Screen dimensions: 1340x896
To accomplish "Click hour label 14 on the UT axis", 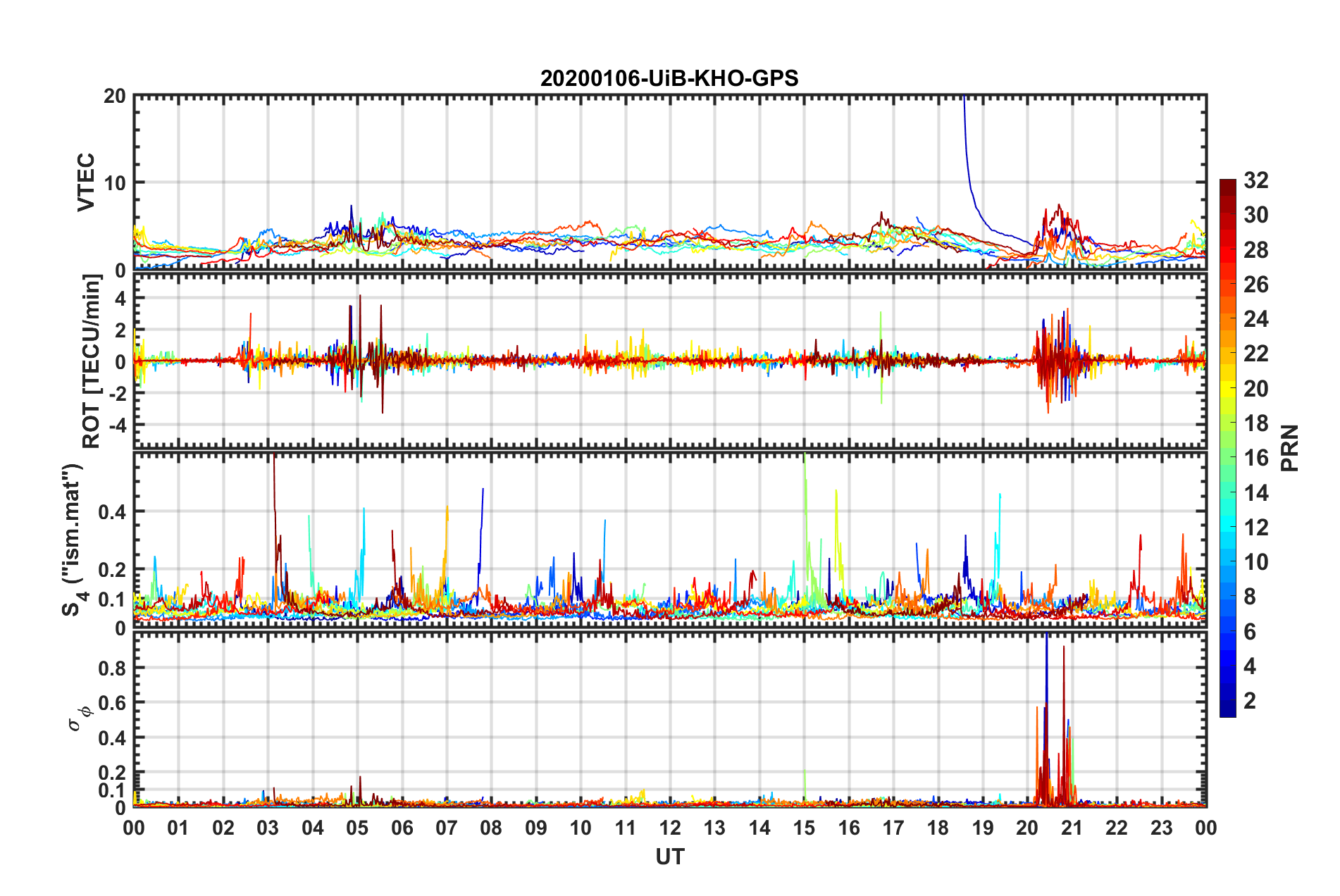I will pyautogui.click(x=759, y=828).
